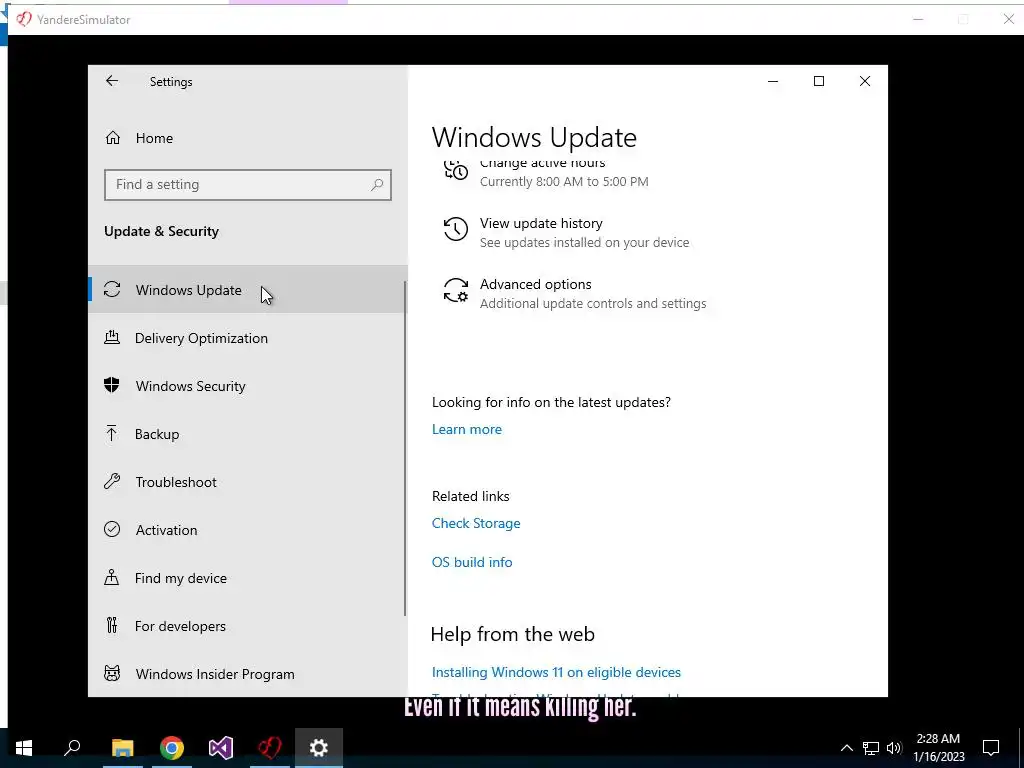Show hidden tray icons chevron
Viewport: 1024px width, 768px height.
(x=846, y=748)
